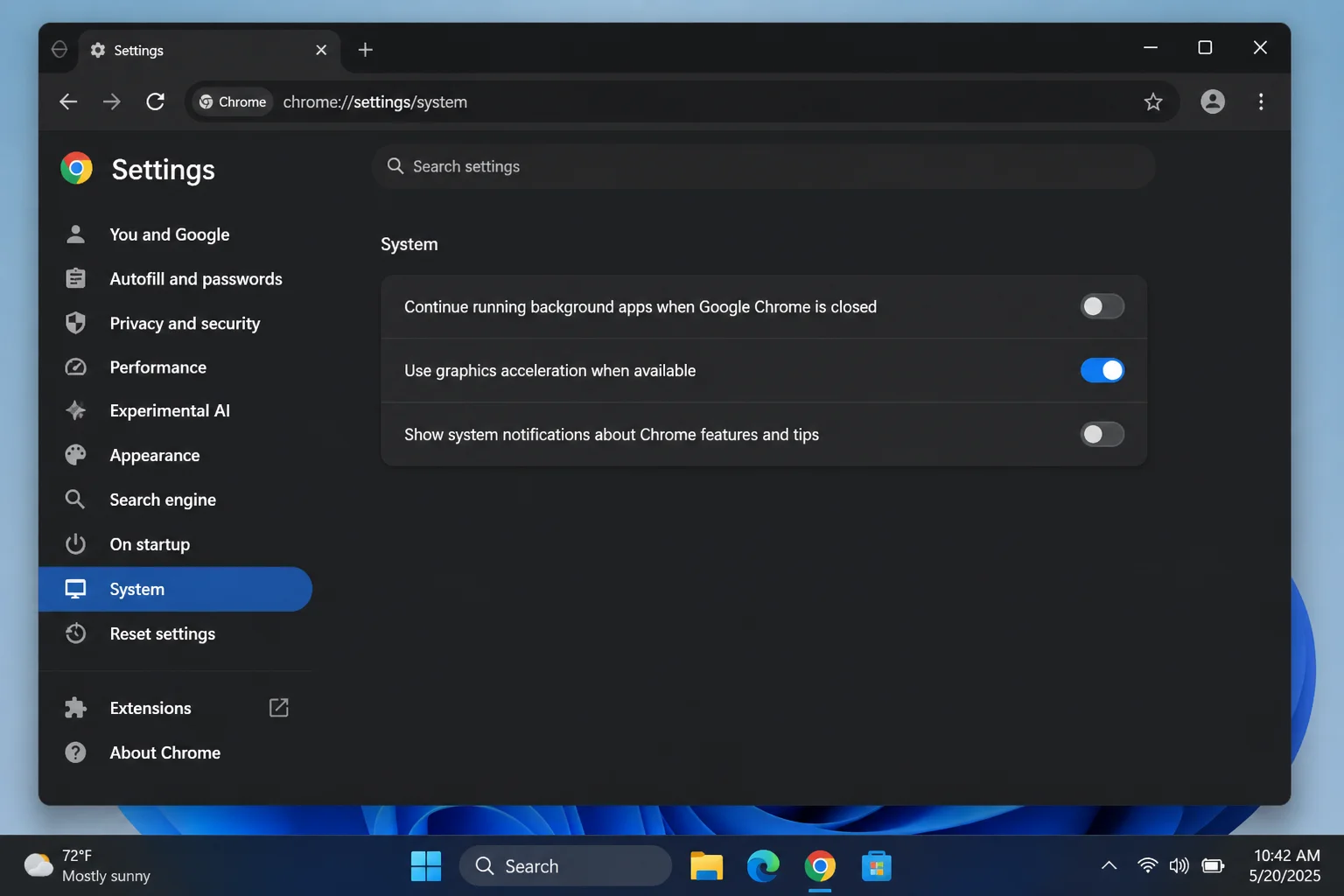The width and height of the screenshot is (1344, 896).
Task: Click the magnifier icon in Search settings
Action: pyautogui.click(x=395, y=166)
